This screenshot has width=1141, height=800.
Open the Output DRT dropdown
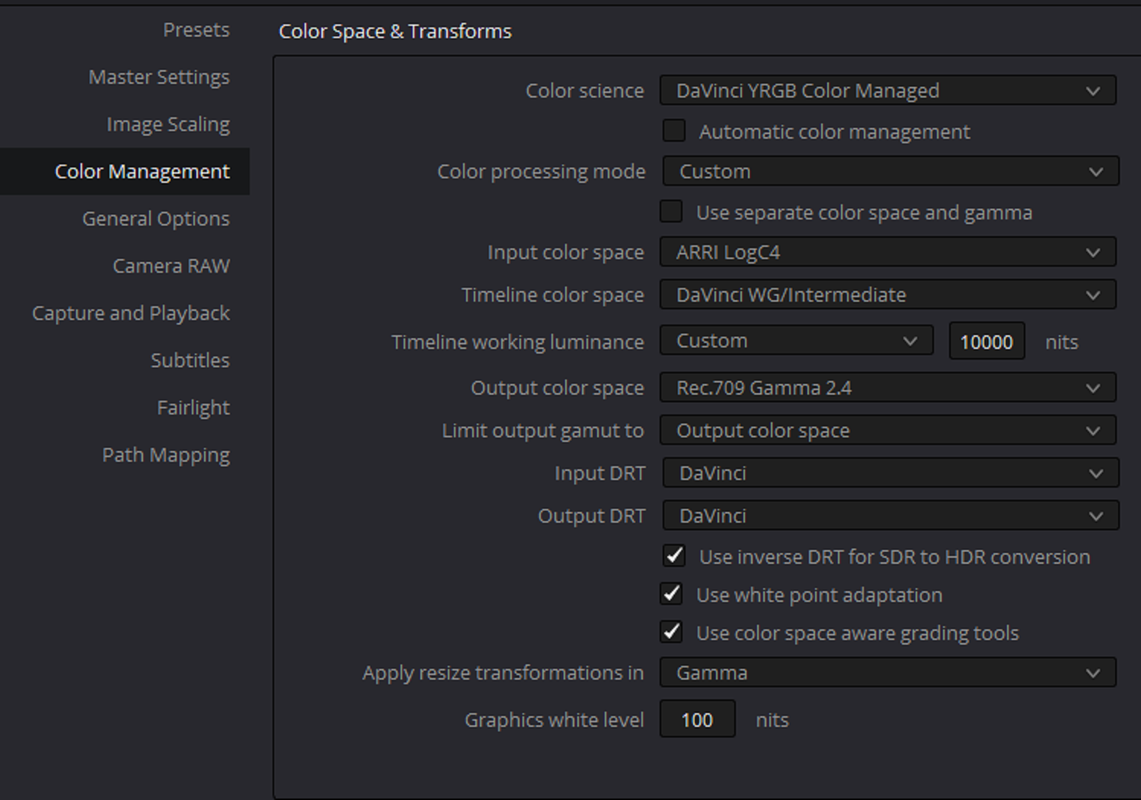click(891, 516)
